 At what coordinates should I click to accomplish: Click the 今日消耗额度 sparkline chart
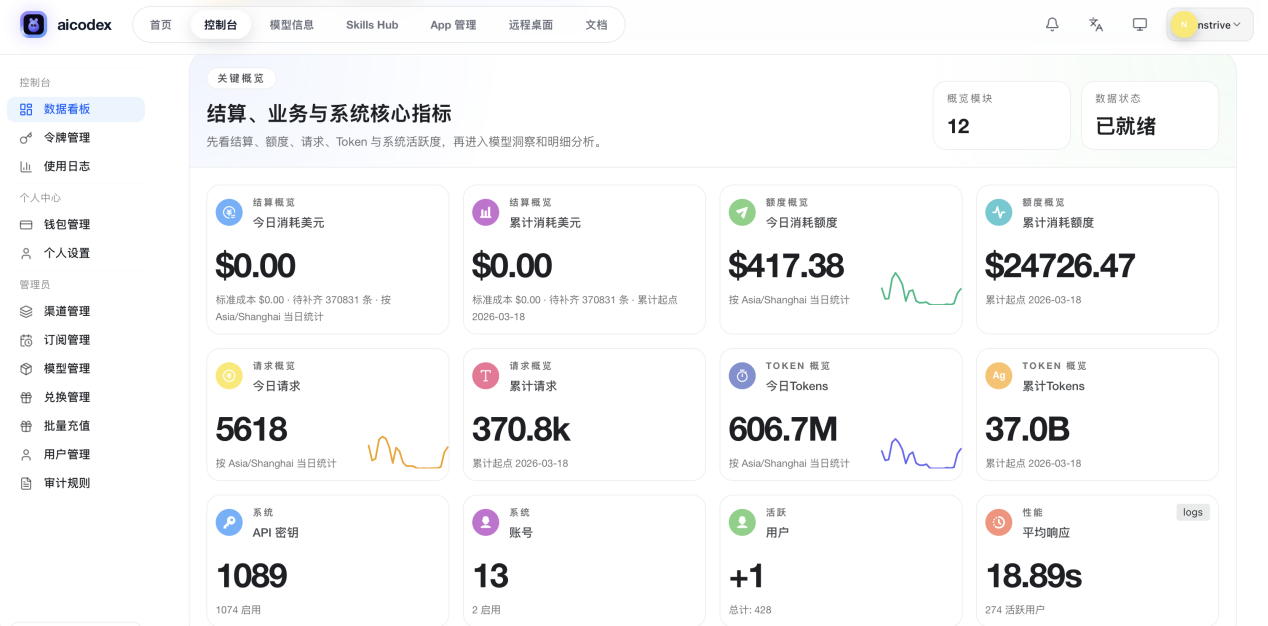point(920,290)
